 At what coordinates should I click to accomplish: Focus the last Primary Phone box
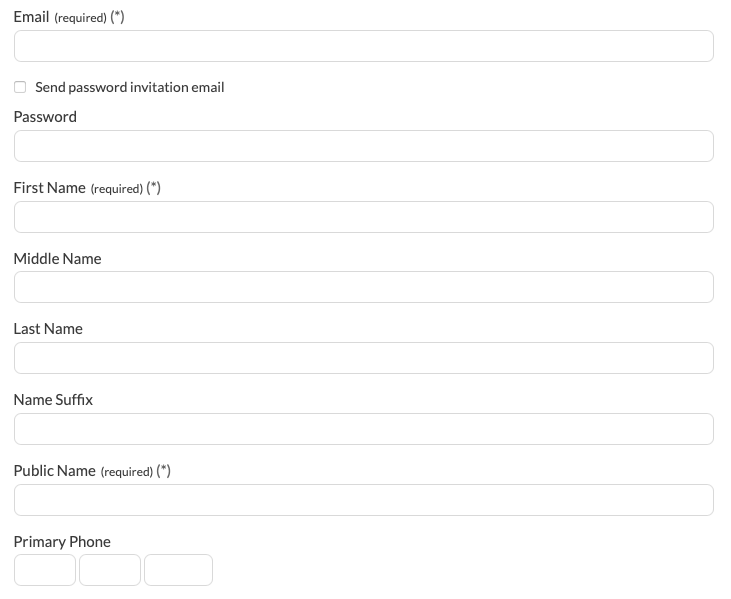(178, 570)
